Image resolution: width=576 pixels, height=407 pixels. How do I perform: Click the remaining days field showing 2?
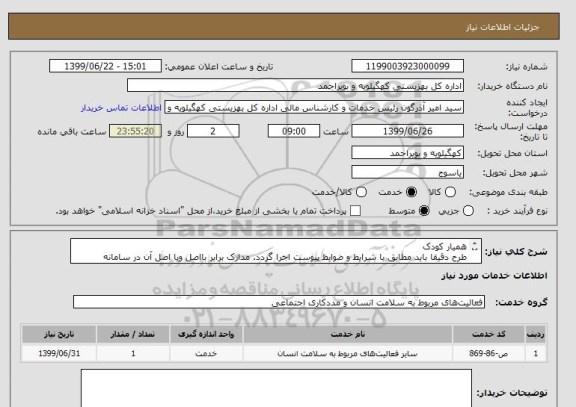point(213,131)
